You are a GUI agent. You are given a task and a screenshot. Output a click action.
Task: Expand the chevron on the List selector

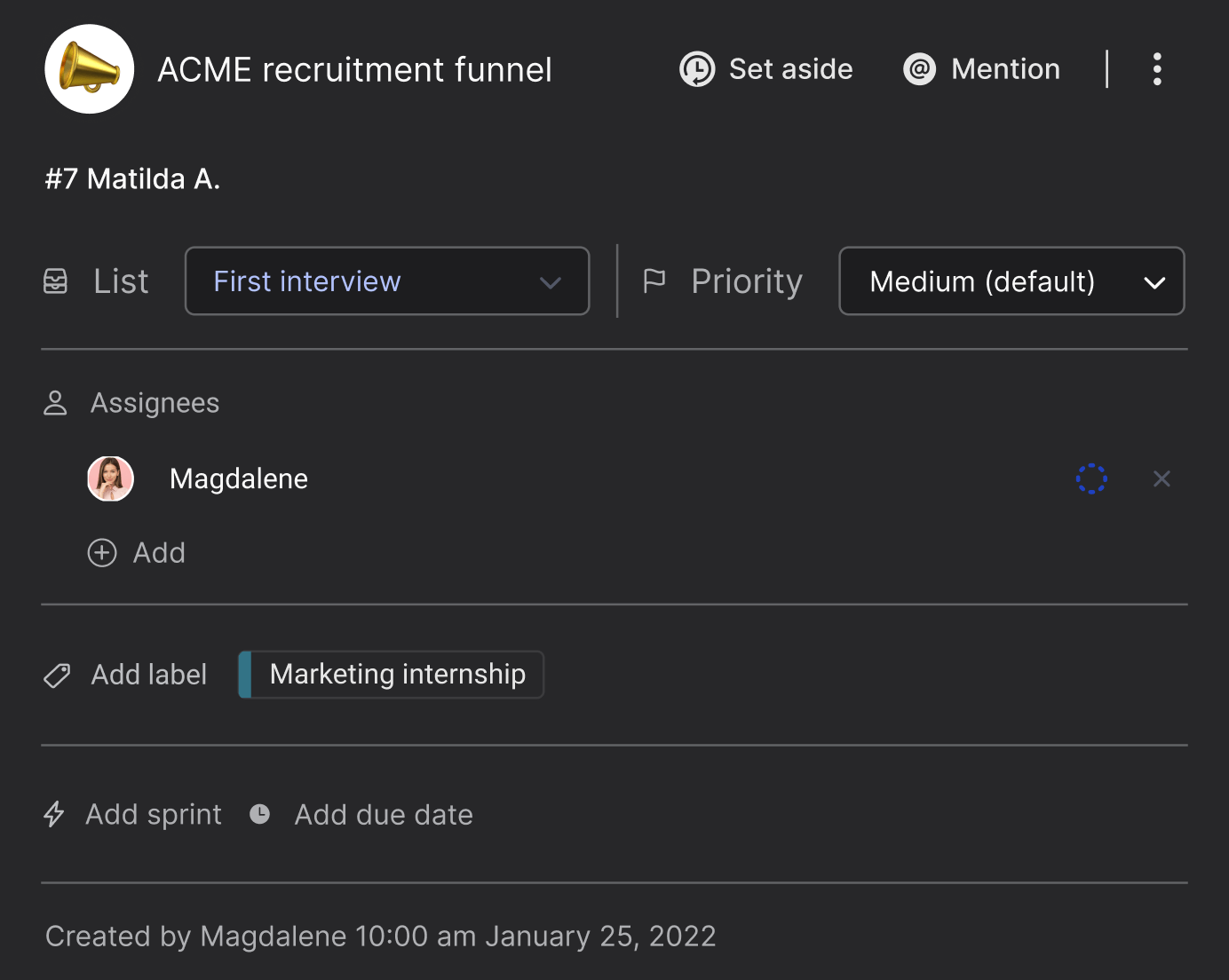[x=551, y=281]
